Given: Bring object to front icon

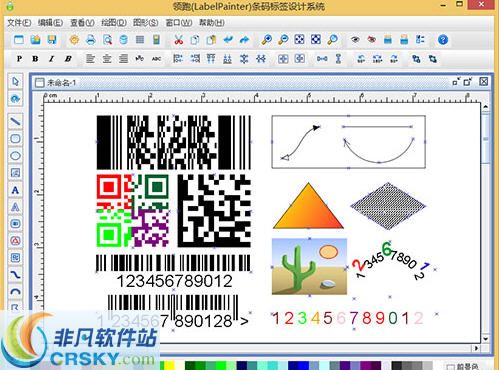Looking at the screenshot, I should [416, 59].
